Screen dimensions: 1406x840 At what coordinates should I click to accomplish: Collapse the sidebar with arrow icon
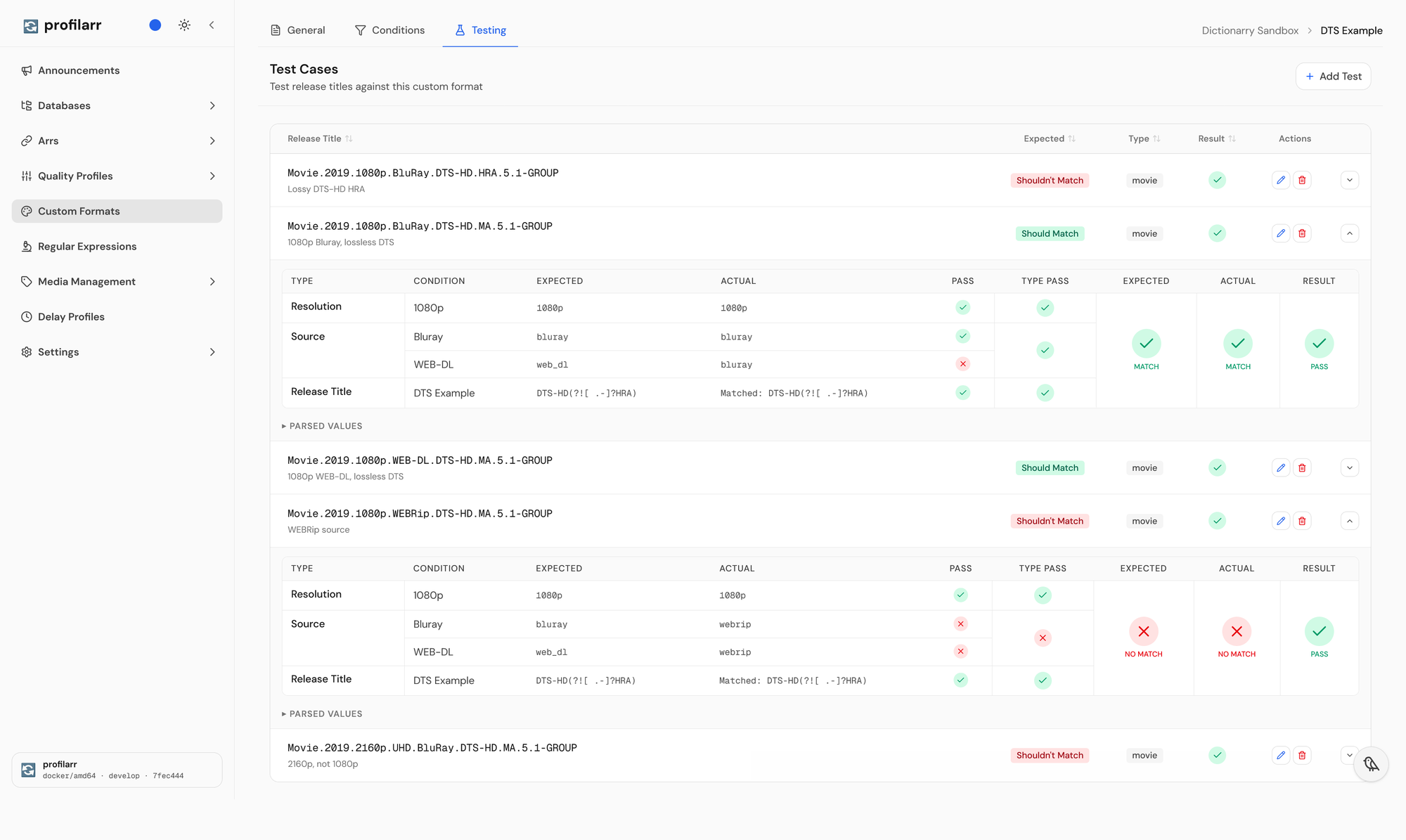coord(212,25)
